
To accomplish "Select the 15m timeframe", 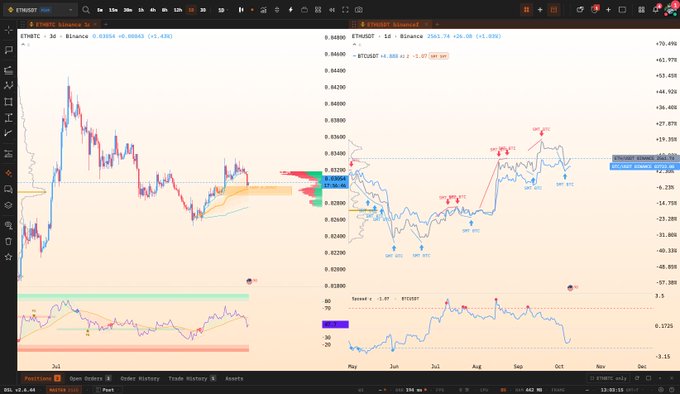I will click(x=113, y=10).
